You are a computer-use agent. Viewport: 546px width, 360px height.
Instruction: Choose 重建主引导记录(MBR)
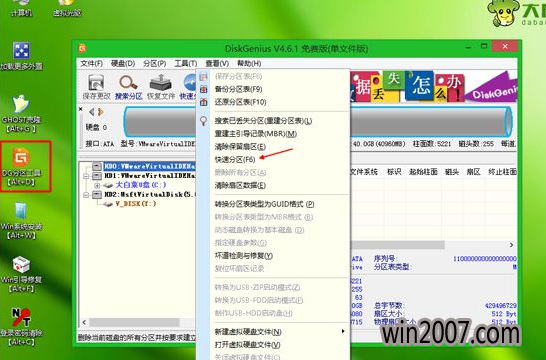point(256,134)
